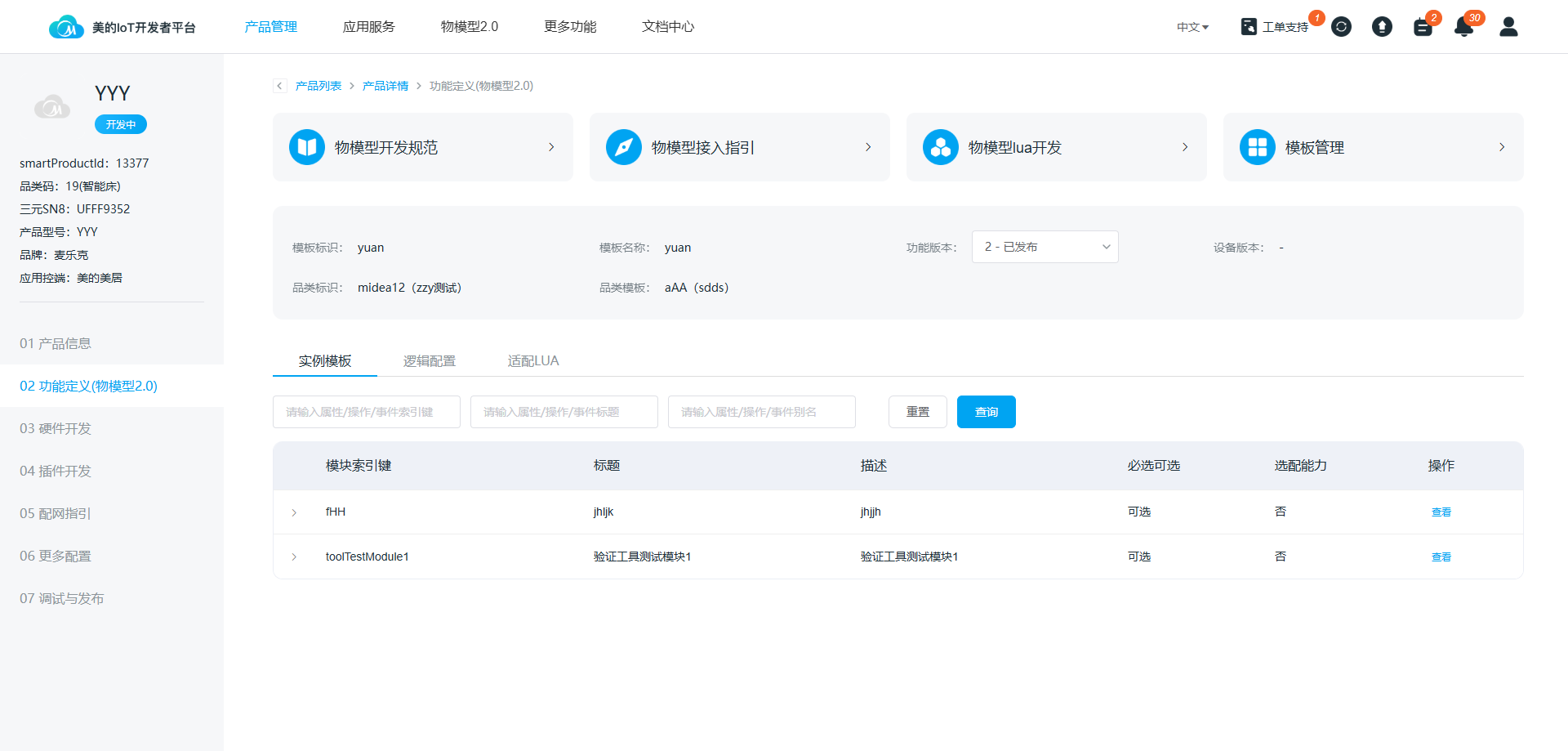Click the upload arrow icon in header
The height and width of the screenshot is (751, 1568).
point(1382,27)
